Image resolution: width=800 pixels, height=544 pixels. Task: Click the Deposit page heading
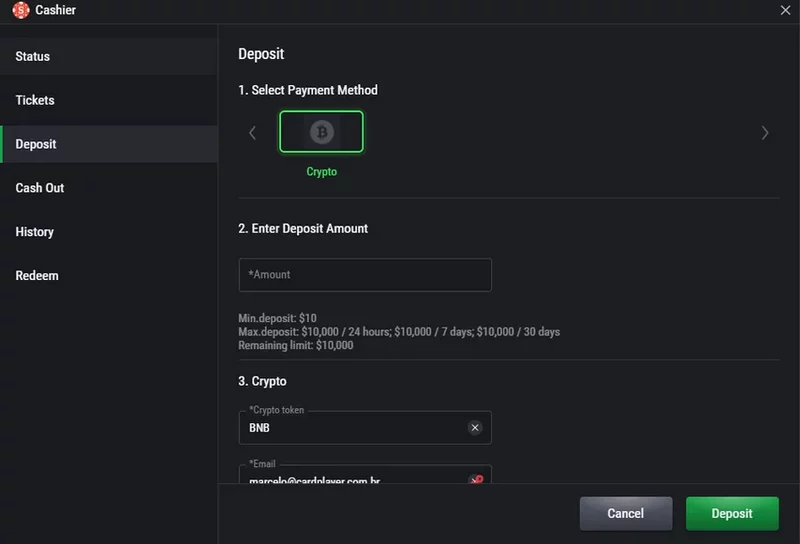click(261, 55)
